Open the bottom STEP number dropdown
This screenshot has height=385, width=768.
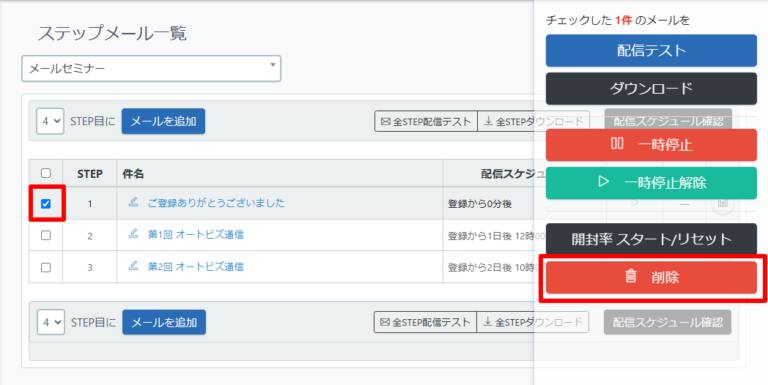click(50, 322)
